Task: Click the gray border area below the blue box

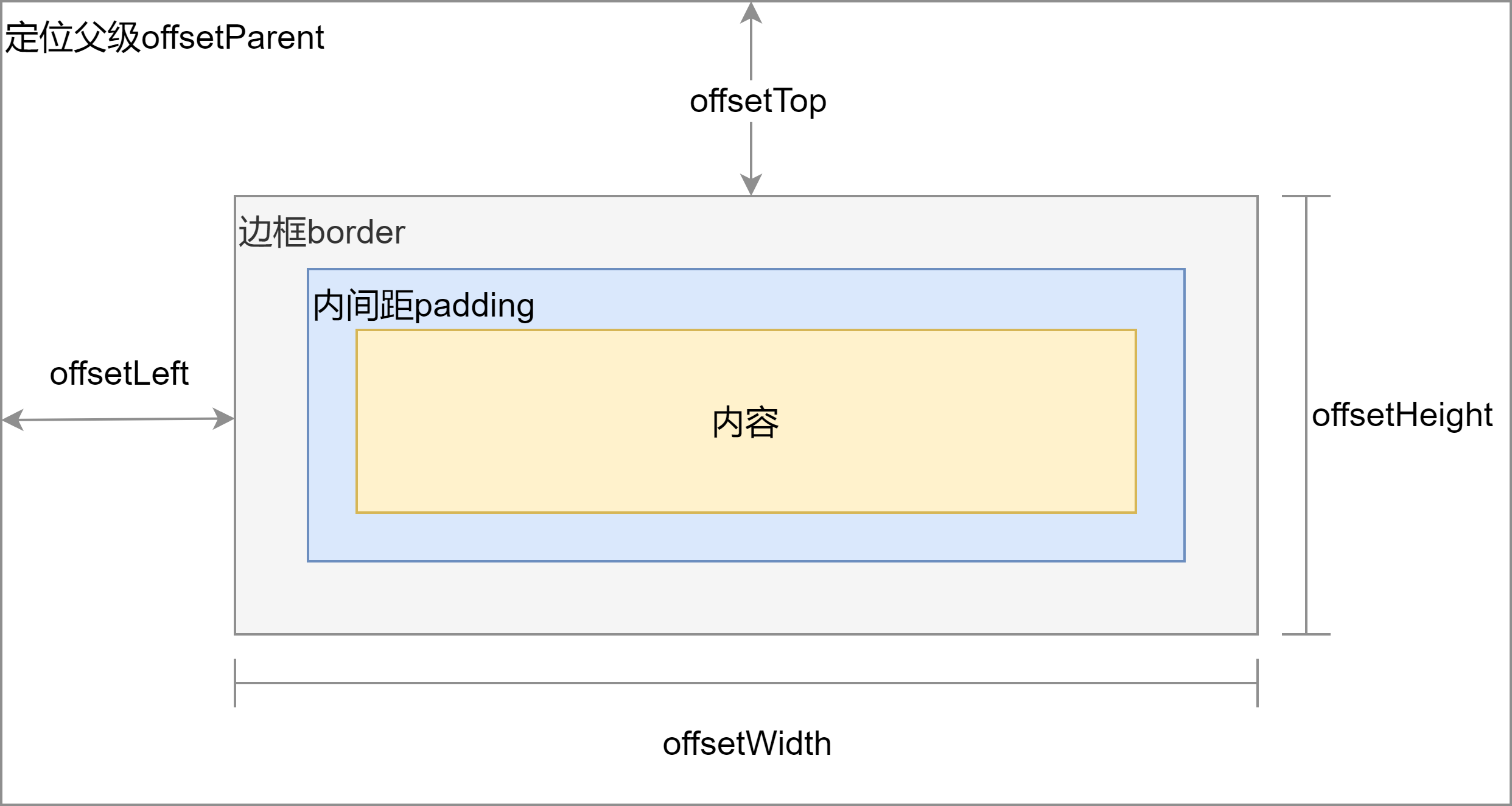Action: click(x=746, y=598)
